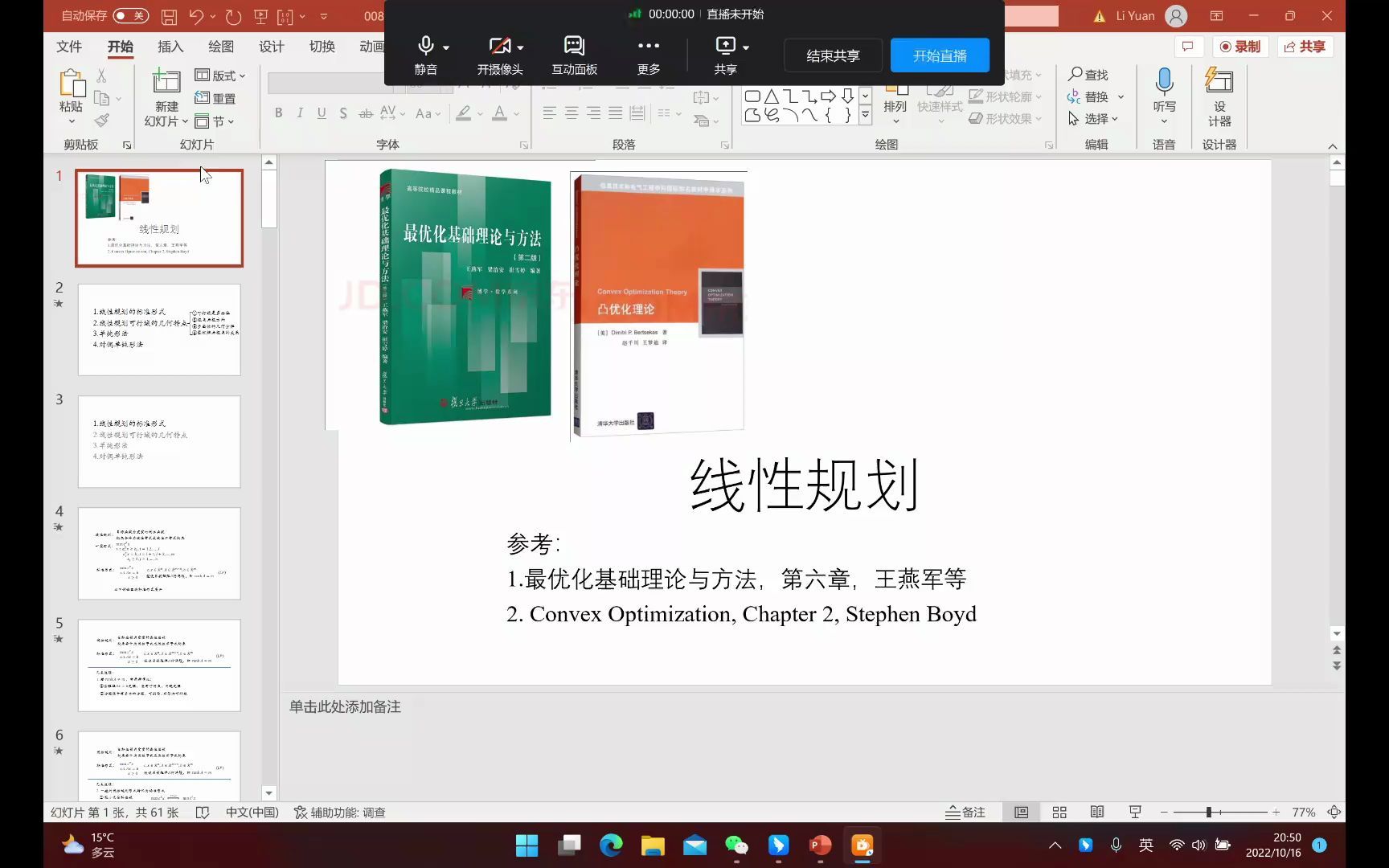Expand the shapes gallery More arrow

[x=865, y=116]
